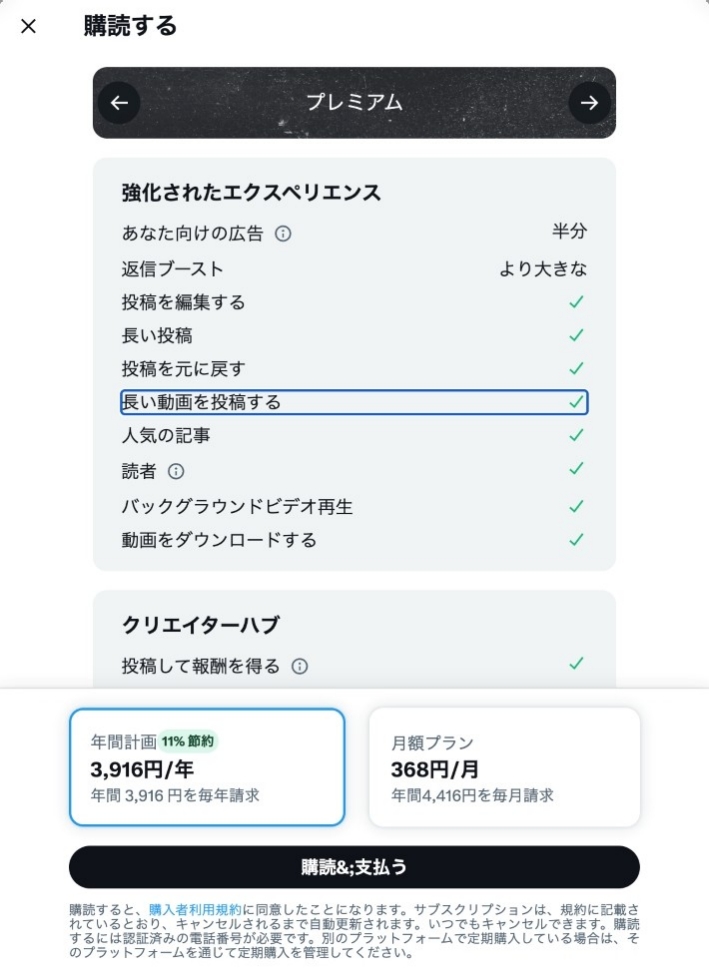Click the right arrow to view next plan

pyautogui.click(x=589, y=103)
